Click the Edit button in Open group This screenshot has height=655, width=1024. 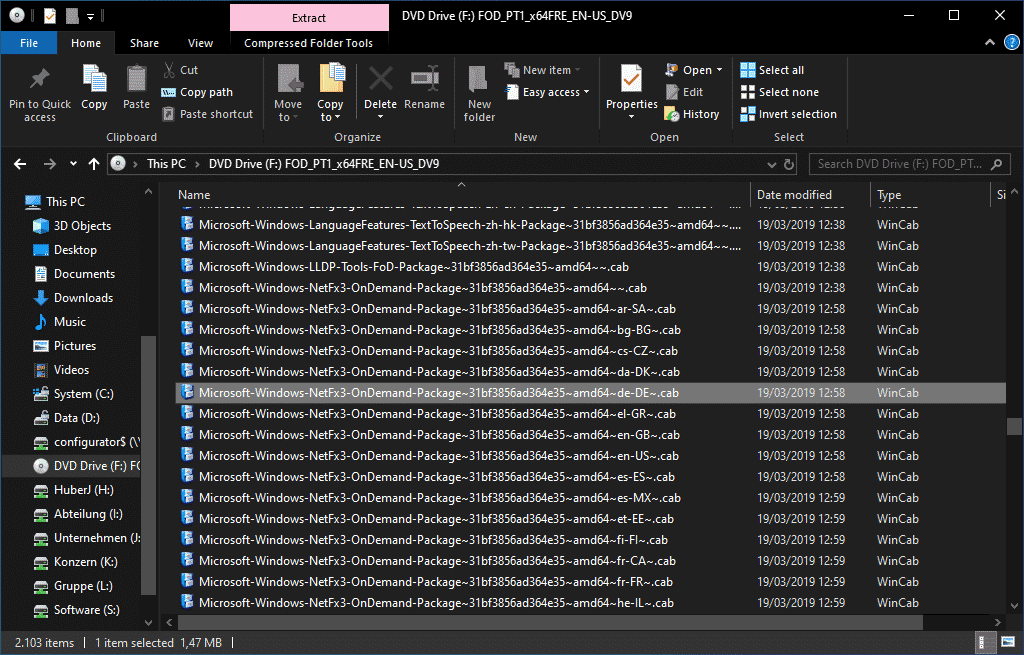(684, 92)
